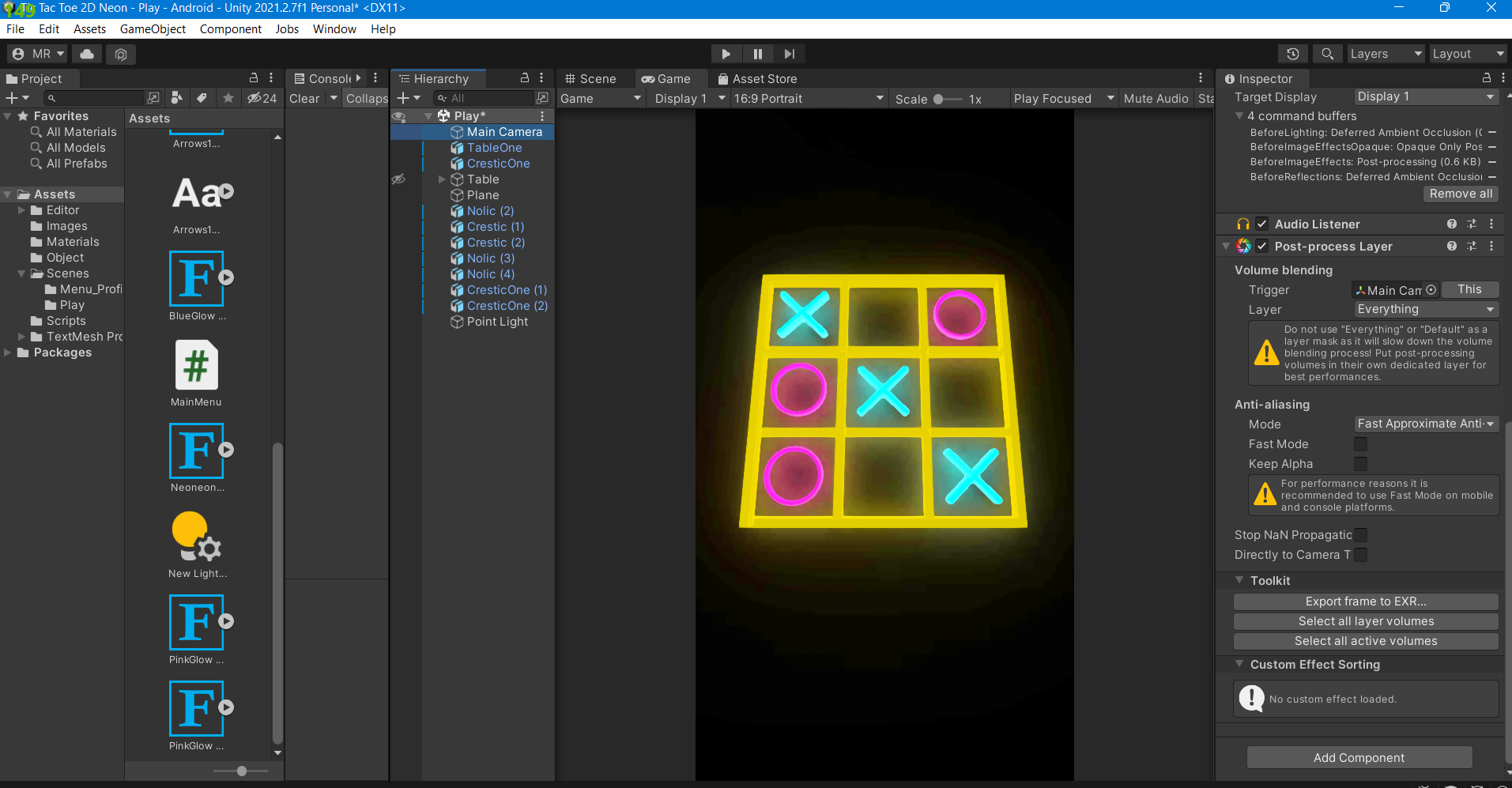Click the Add Component button
The width and height of the screenshot is (1512, 788).
(1359, 757)
